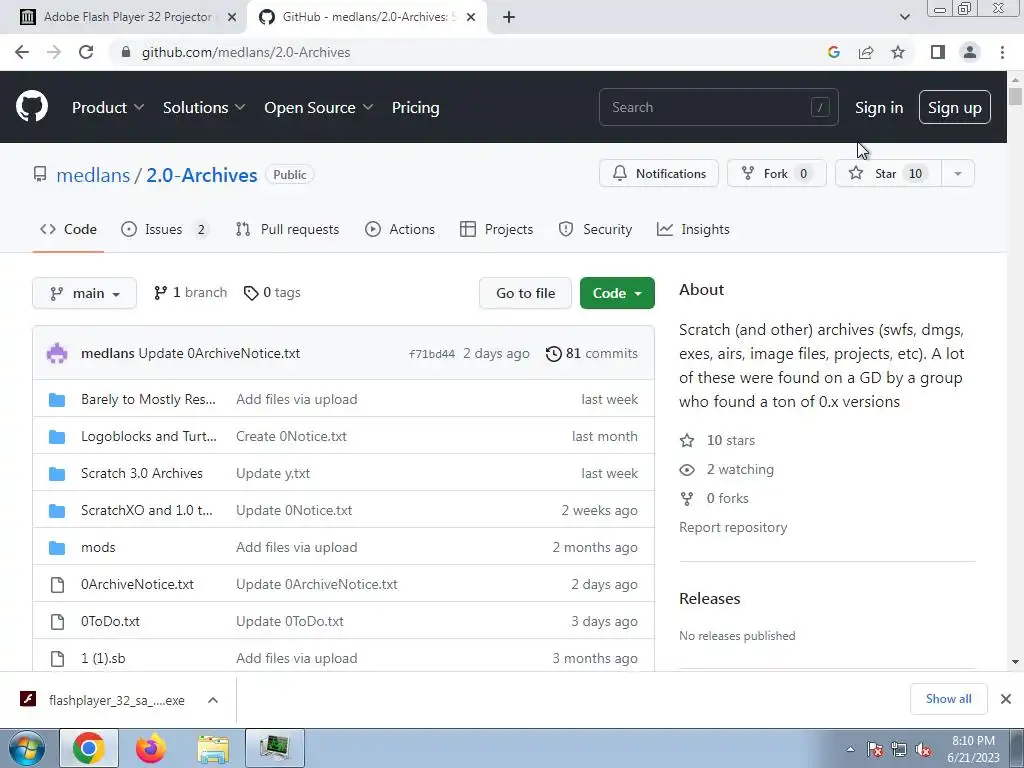The width and height of the screenshot is (1024, 768).
Task: Open the main branch dropdown
Action: 84,293
